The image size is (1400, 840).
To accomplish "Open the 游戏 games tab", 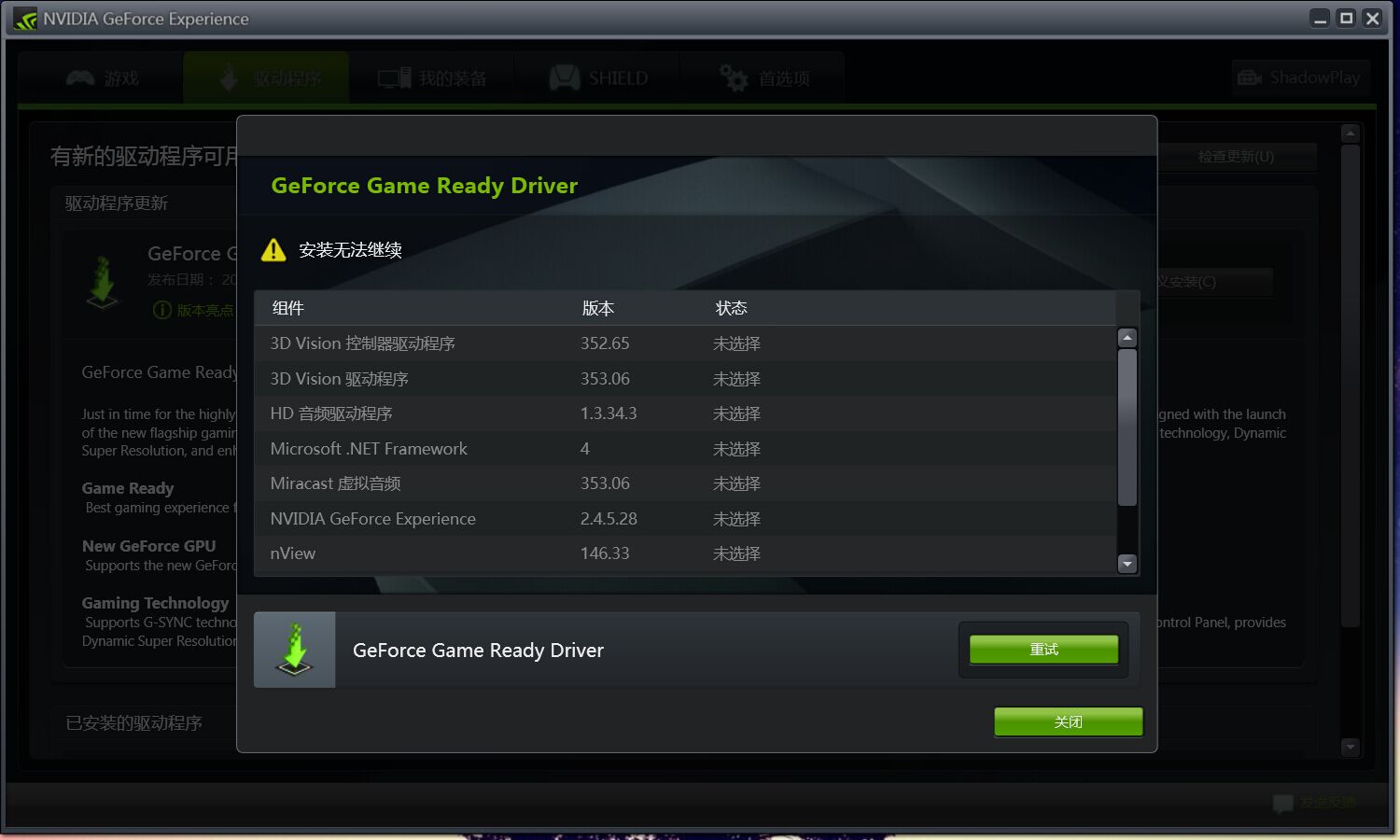I will tap(102, 78).
